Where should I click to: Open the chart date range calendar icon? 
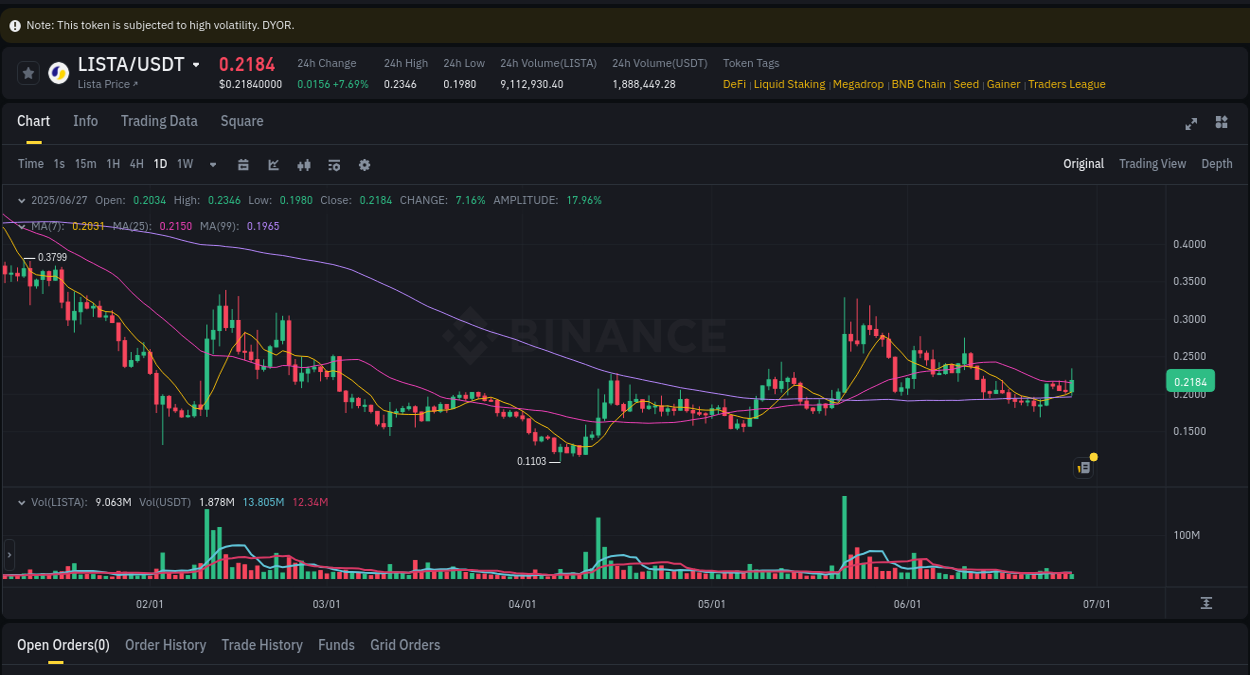pos(243,163)
